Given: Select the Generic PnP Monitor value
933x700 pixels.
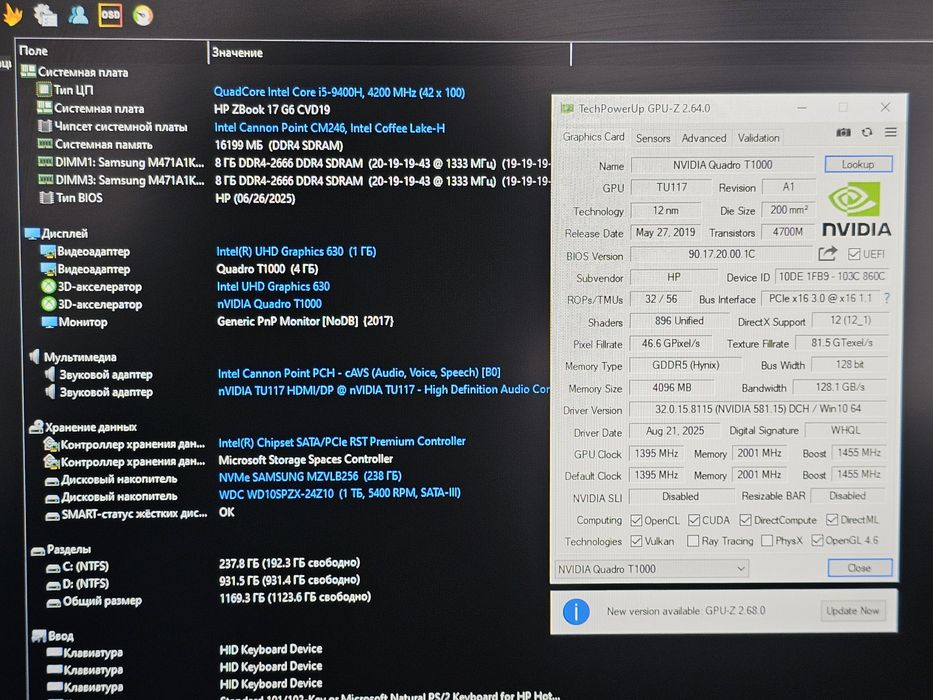Looking at the screenshot, I should (305, 321).
